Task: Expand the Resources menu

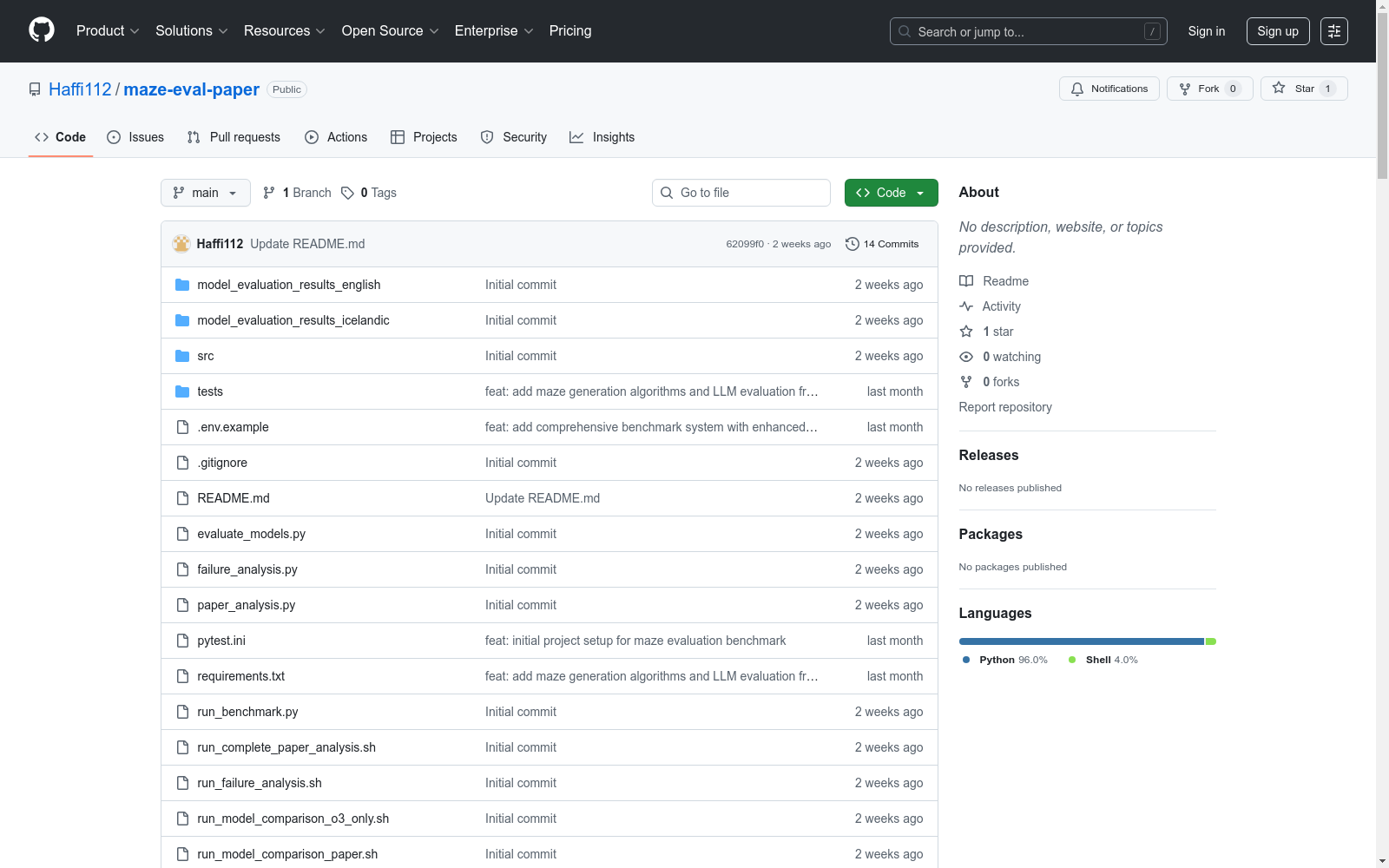Action: pyautogui.click(x=285, y=31)
